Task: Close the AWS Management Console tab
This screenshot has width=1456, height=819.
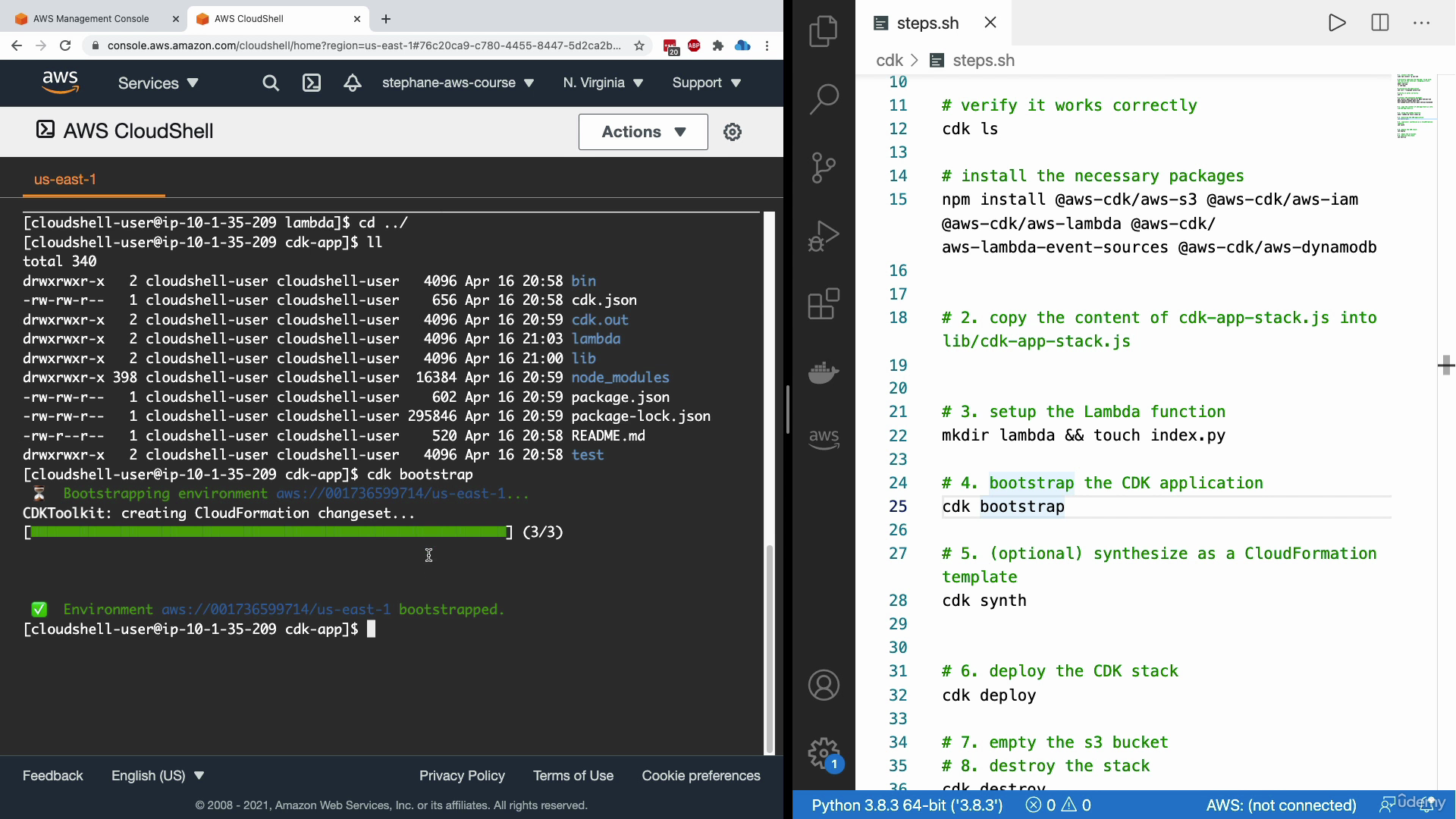Action: pos(176,19)
